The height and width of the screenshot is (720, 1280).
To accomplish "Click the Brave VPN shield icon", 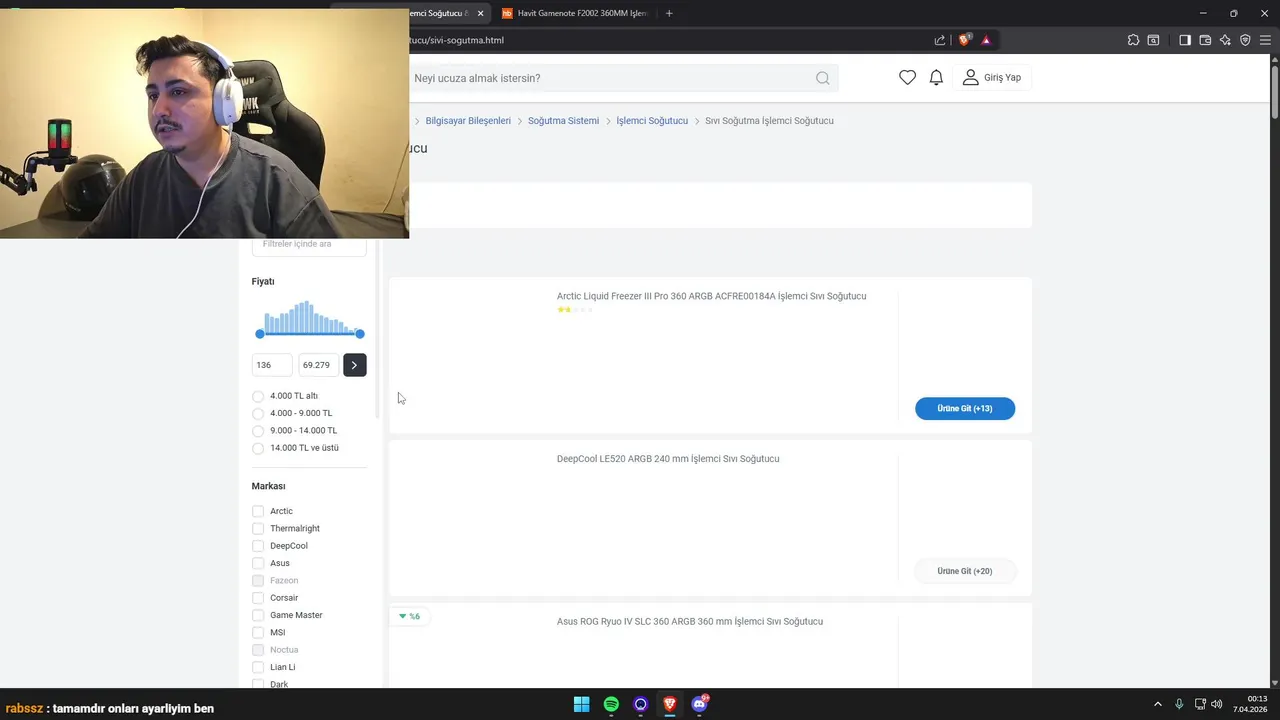I will 1245,40.
